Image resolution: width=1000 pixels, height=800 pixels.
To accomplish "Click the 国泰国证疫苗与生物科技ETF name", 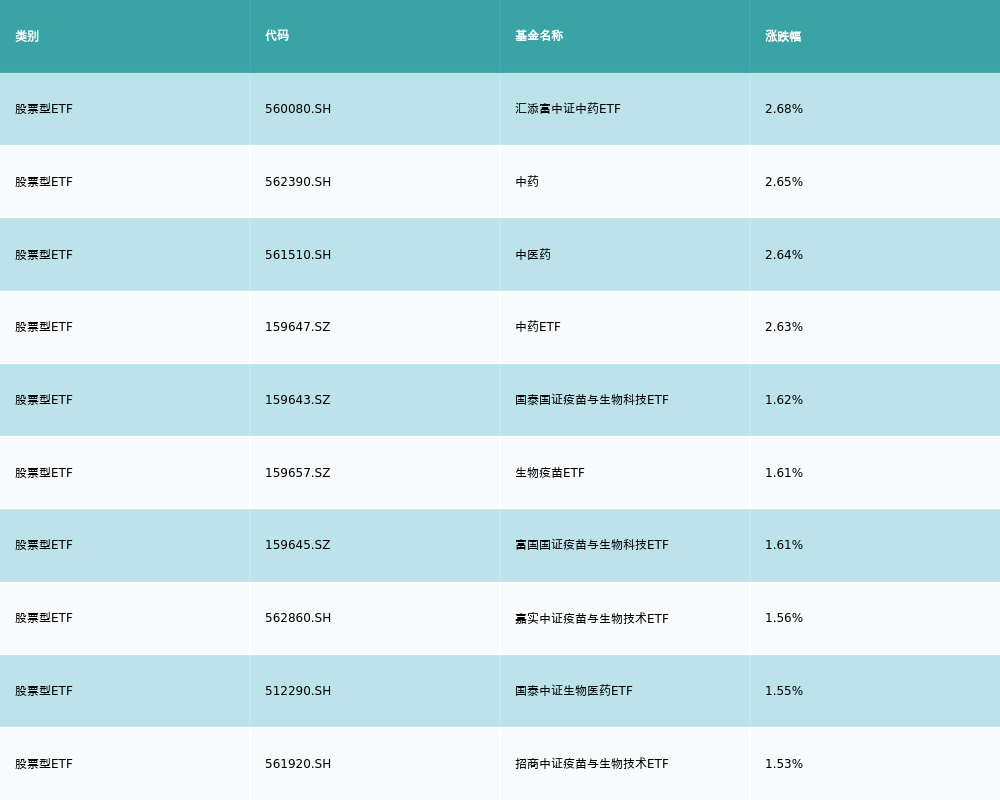I will tap(592, 400).
